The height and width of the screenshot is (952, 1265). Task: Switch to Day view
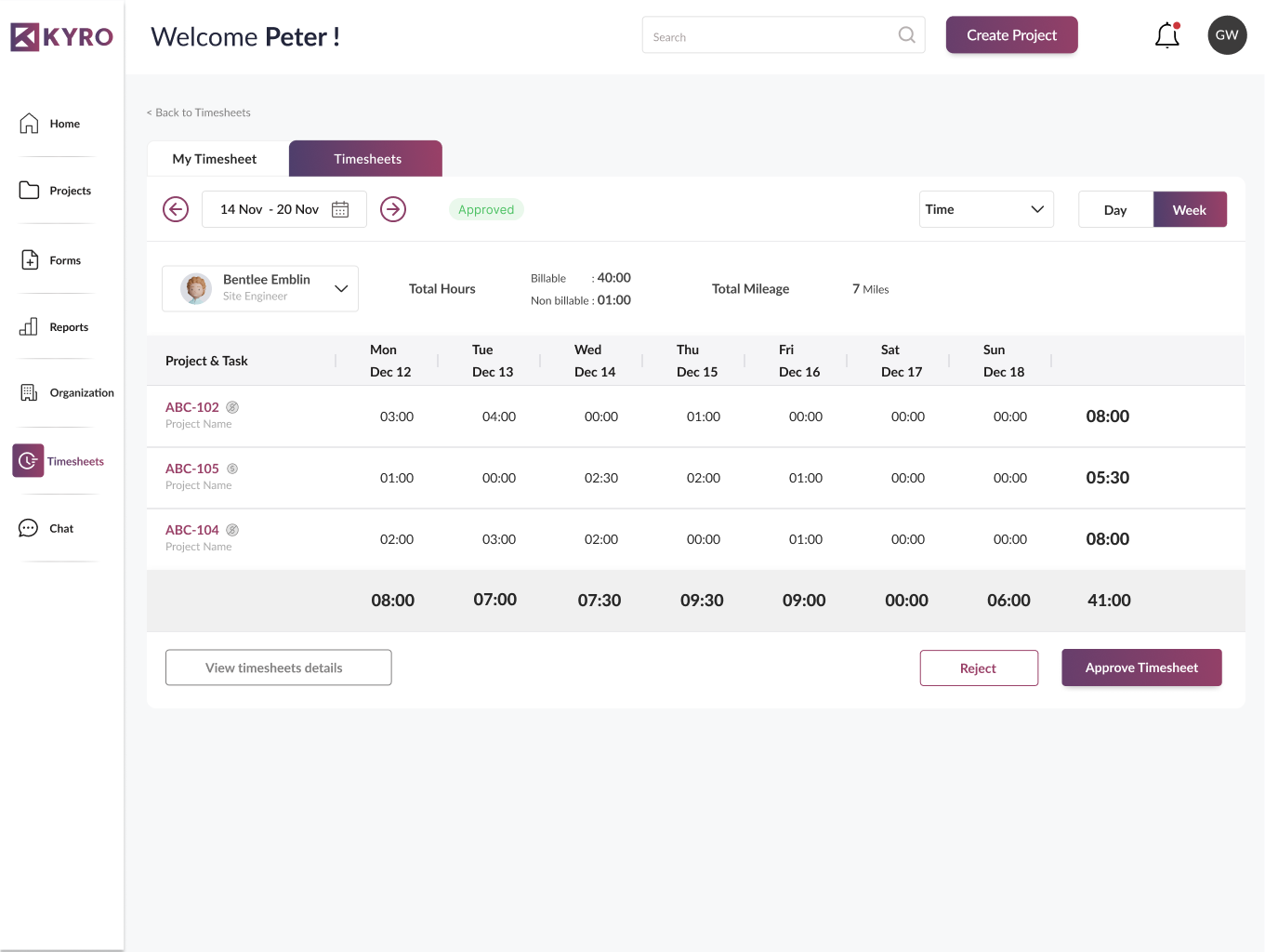pyautogui.click(x=1115, y=209)
